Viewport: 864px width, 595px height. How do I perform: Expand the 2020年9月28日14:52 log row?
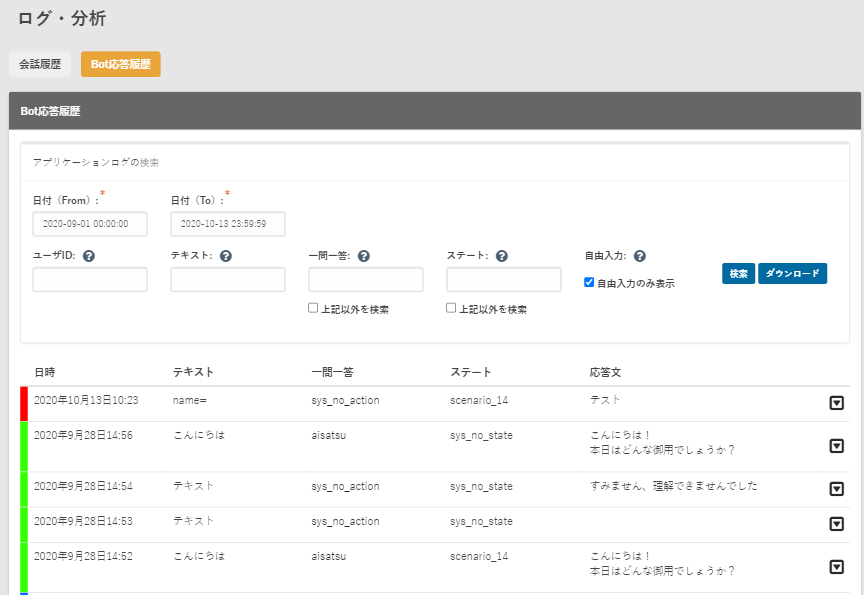tap(836, 567)
